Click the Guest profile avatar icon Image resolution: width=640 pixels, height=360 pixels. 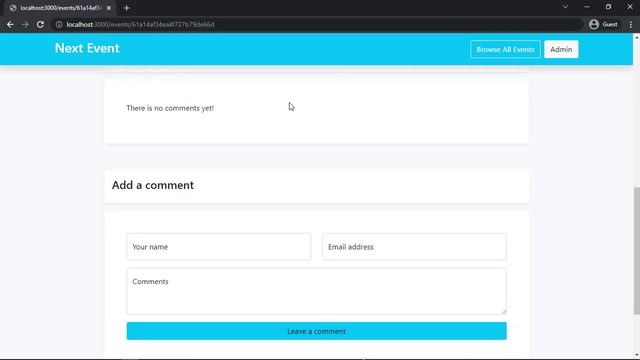pos(594,24)
